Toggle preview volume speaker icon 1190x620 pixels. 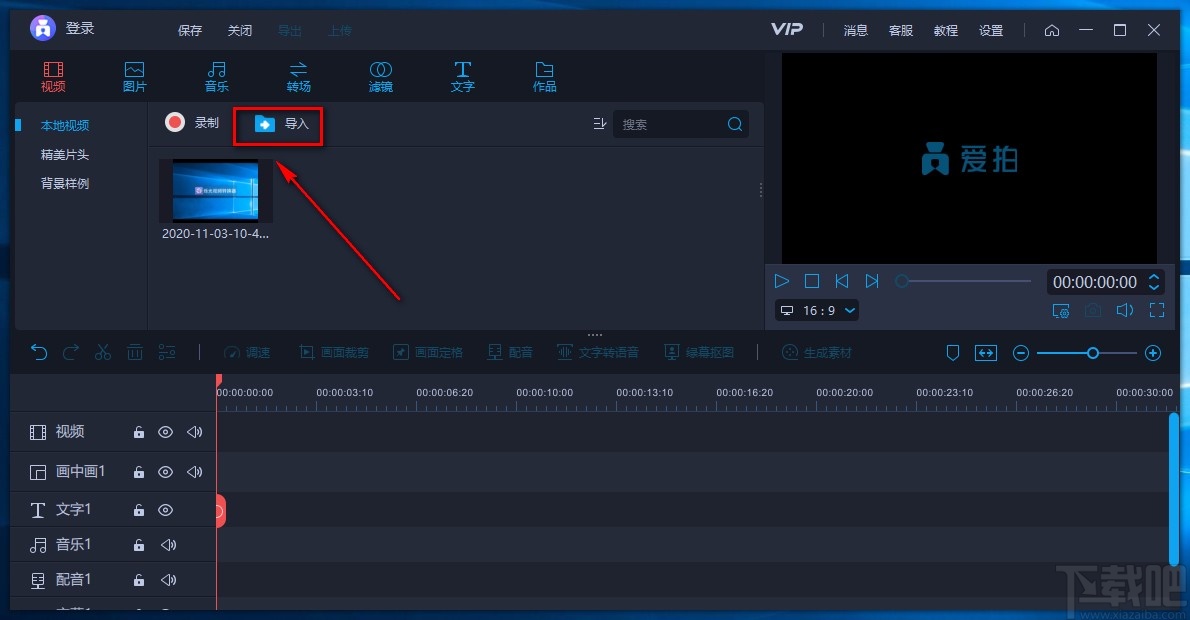click(x=1125, y=310)
